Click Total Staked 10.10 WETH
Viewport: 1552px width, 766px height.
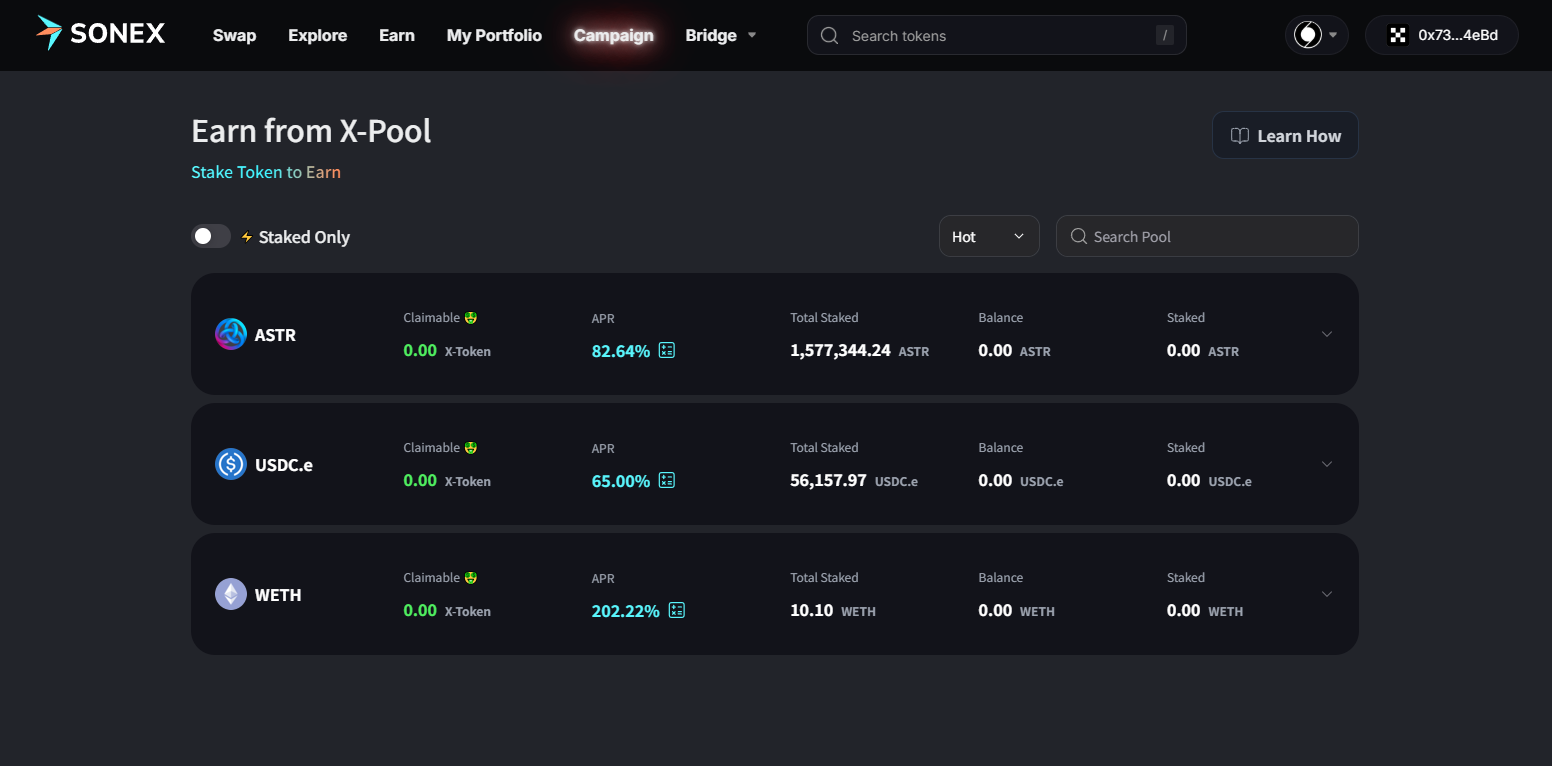pyautogui.click(x=833, y=611)
